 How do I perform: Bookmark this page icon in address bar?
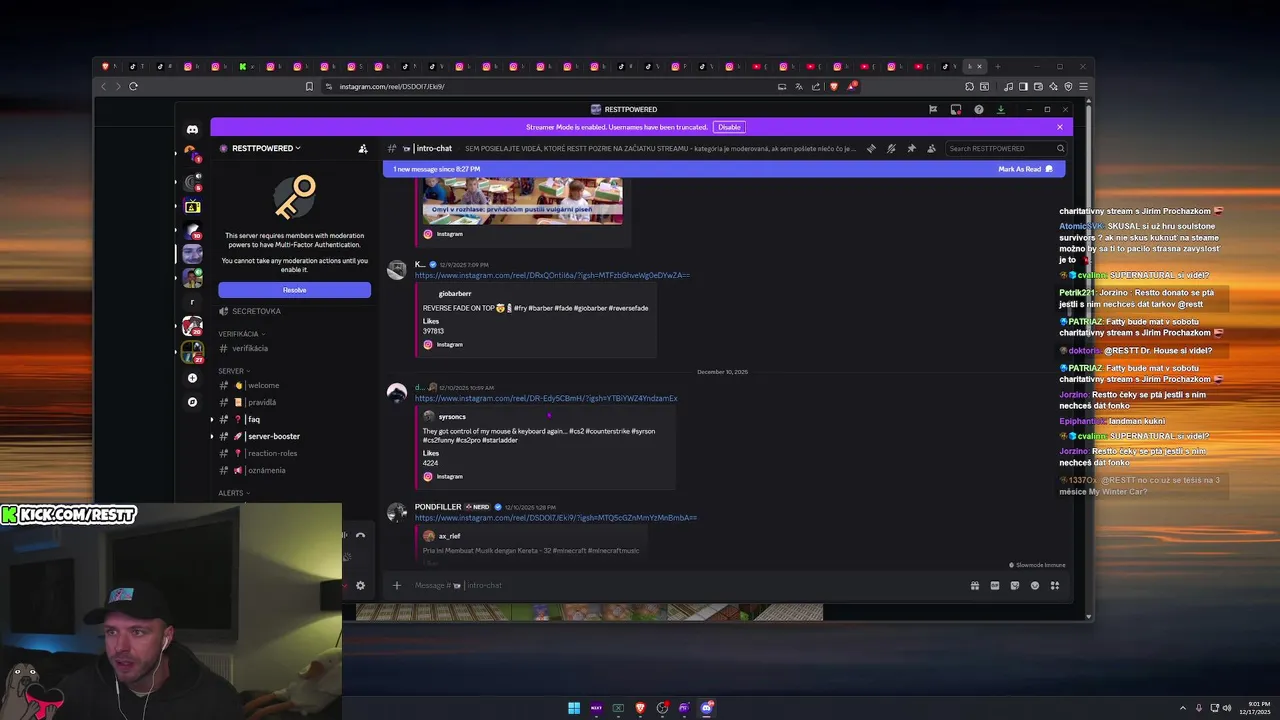tap(309, 86)
